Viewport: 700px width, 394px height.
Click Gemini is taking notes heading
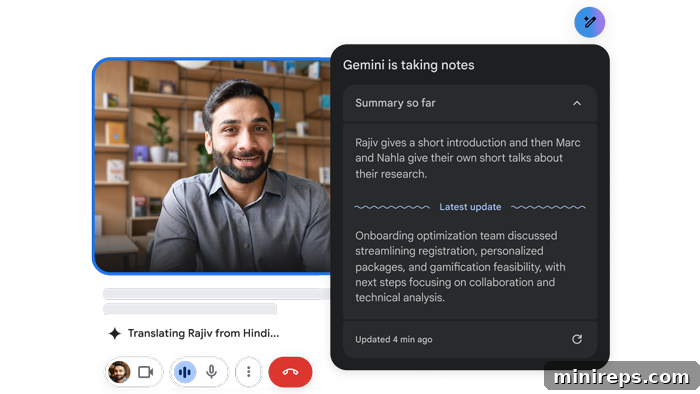click(408, 65)
